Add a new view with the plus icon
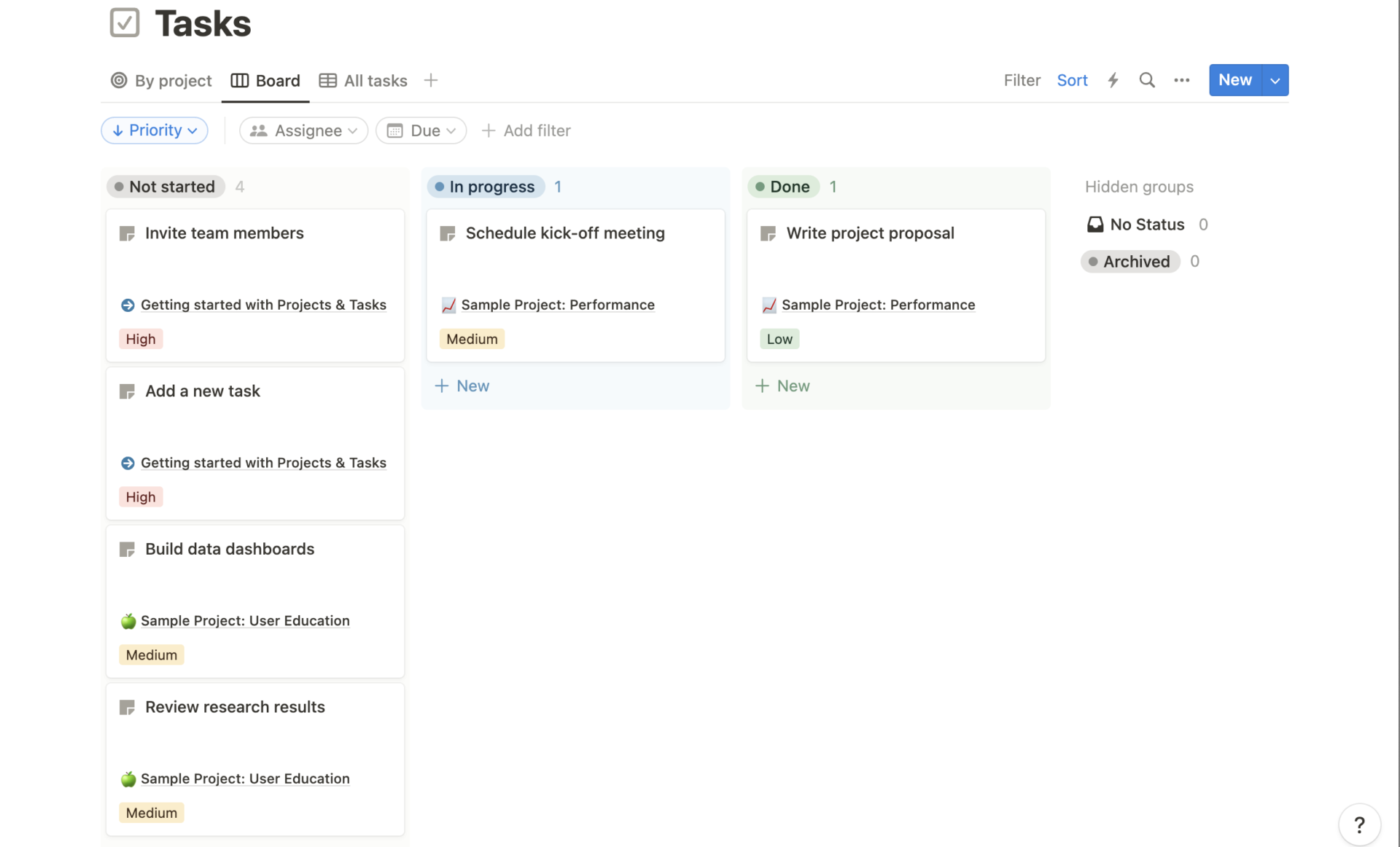Viewport: 1400px width, 847px height. (x=431, y=80)
